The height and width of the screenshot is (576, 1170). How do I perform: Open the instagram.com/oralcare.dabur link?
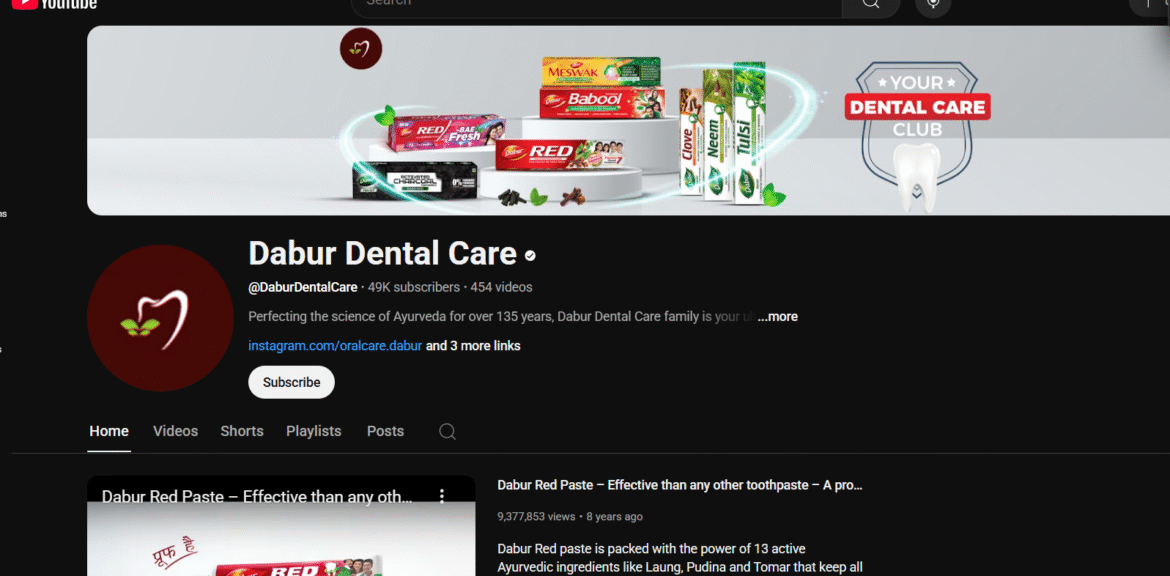[x=335, y=346]
